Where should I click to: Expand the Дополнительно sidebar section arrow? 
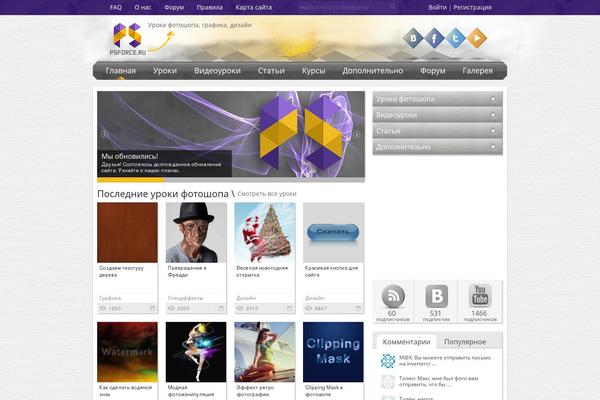coord(493,147)
